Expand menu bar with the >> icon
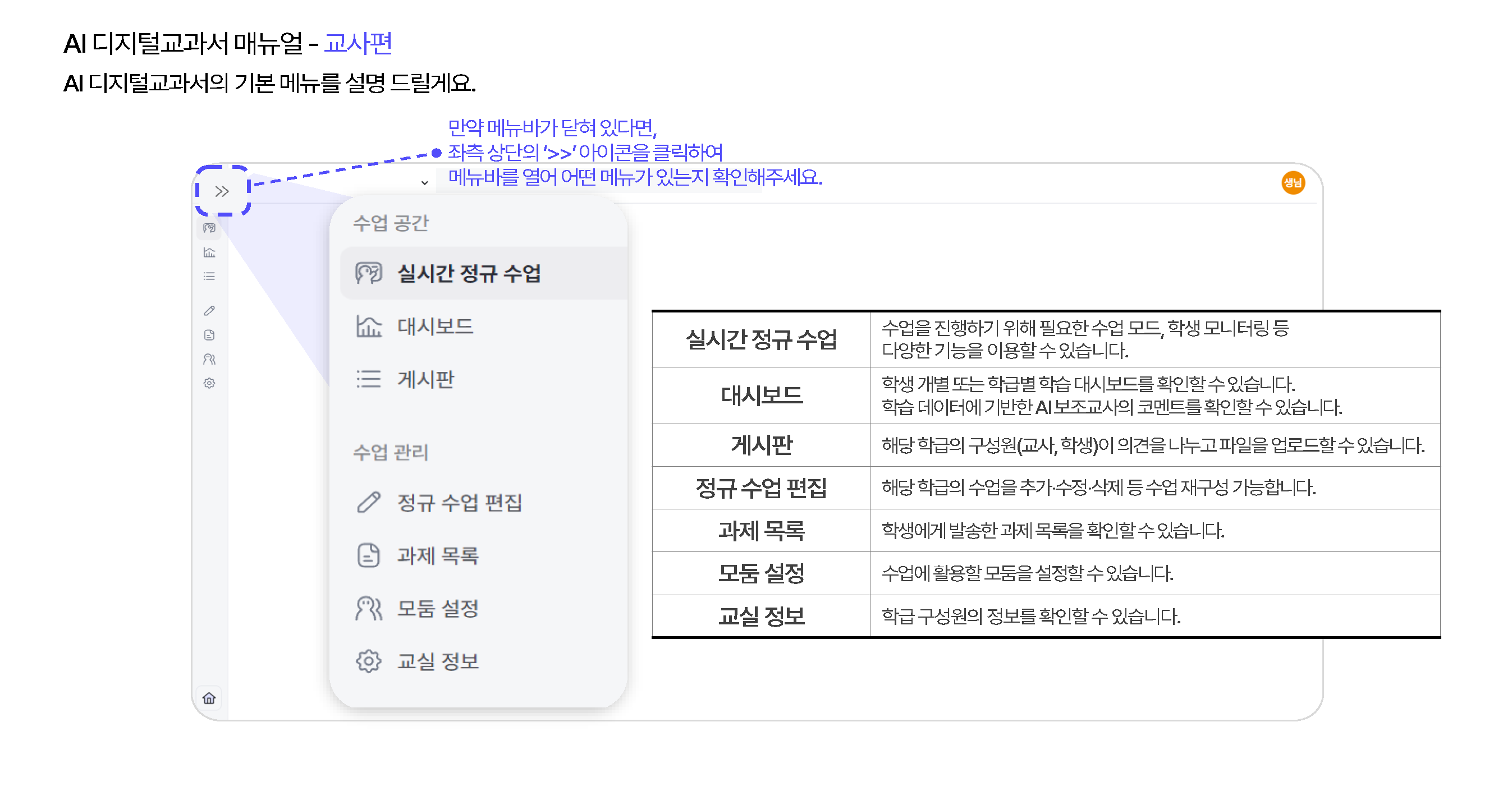Viewport: 1512px width, 791px height. click(221, 191)
